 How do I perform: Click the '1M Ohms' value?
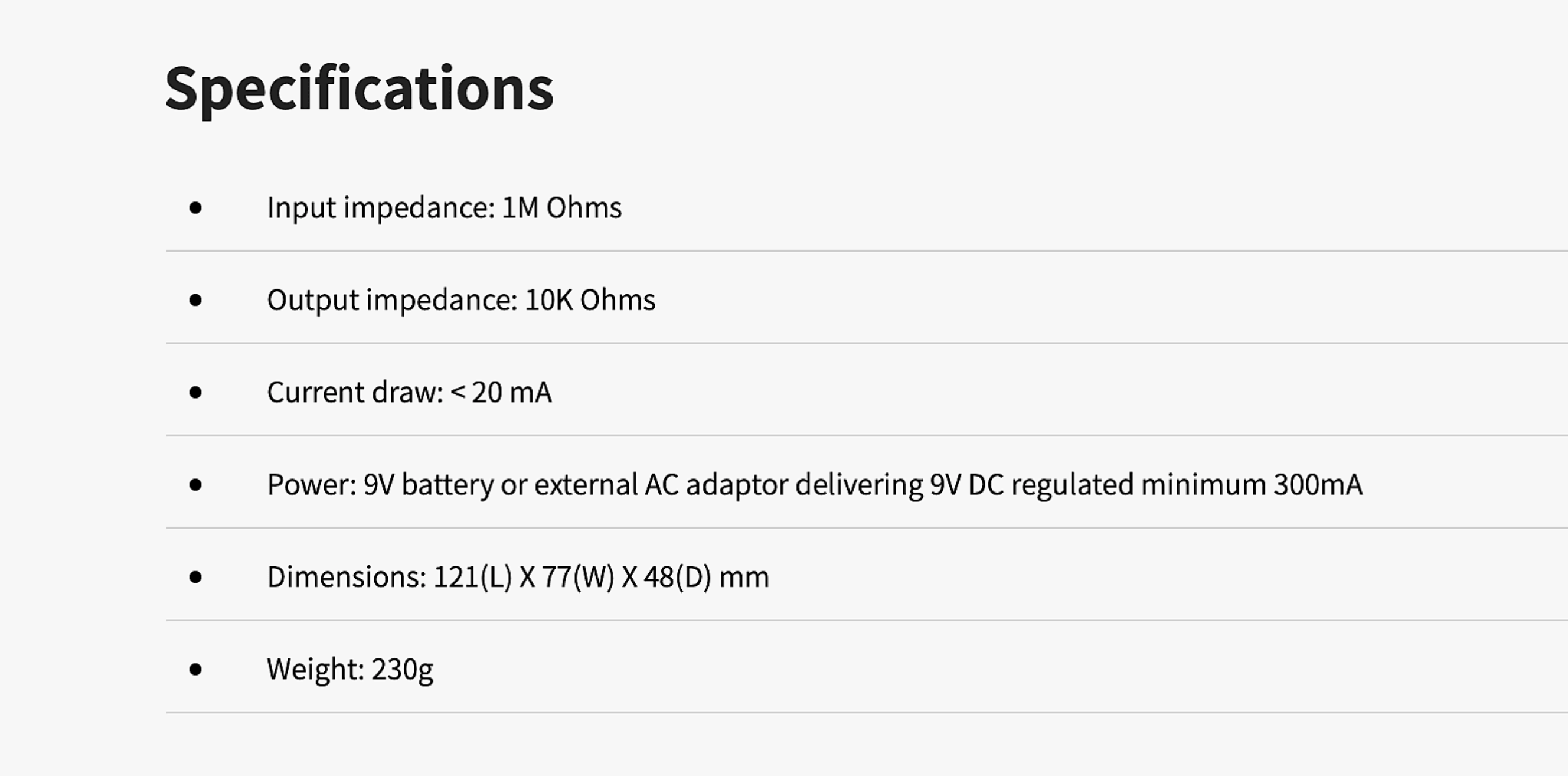pos(562,208)
